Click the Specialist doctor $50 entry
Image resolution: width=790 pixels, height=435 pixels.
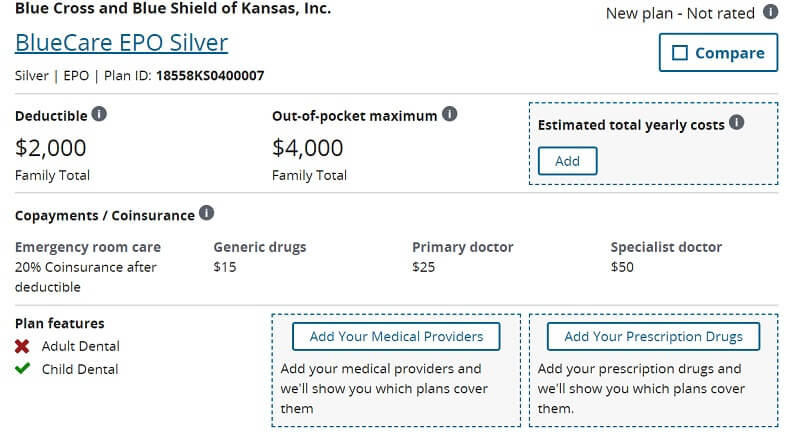666,257
